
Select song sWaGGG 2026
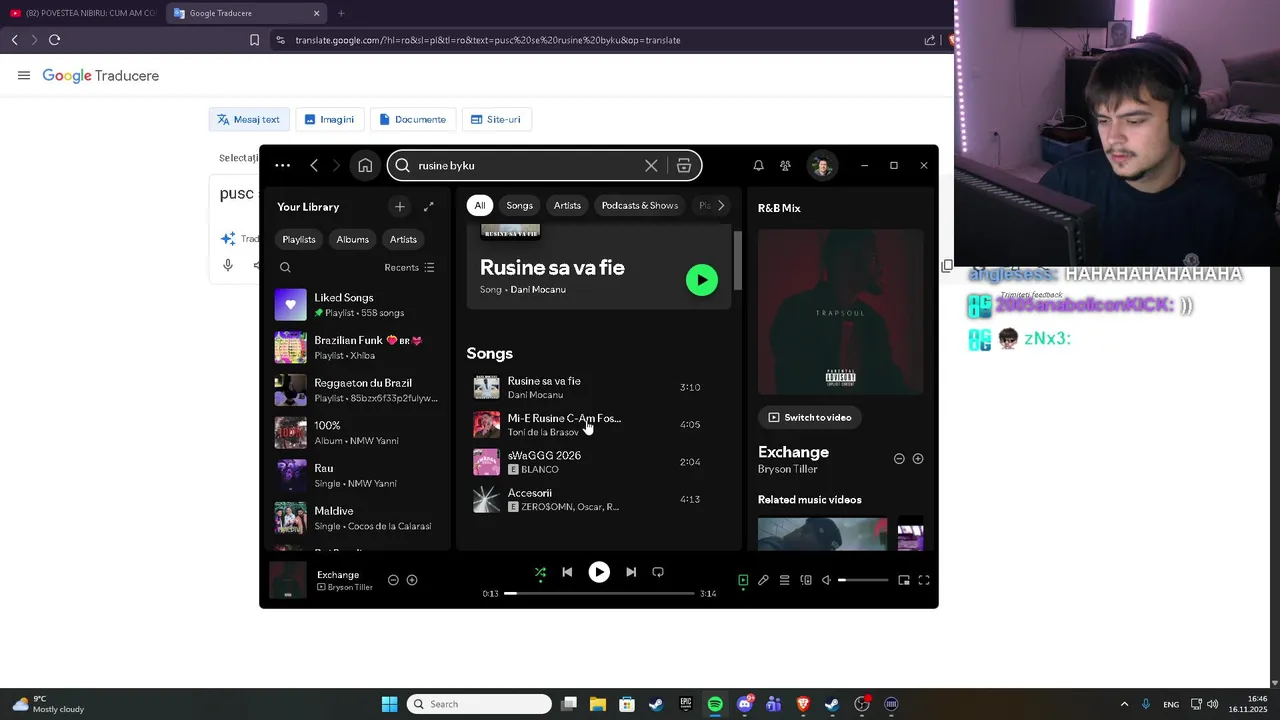(x=598, y=462)
